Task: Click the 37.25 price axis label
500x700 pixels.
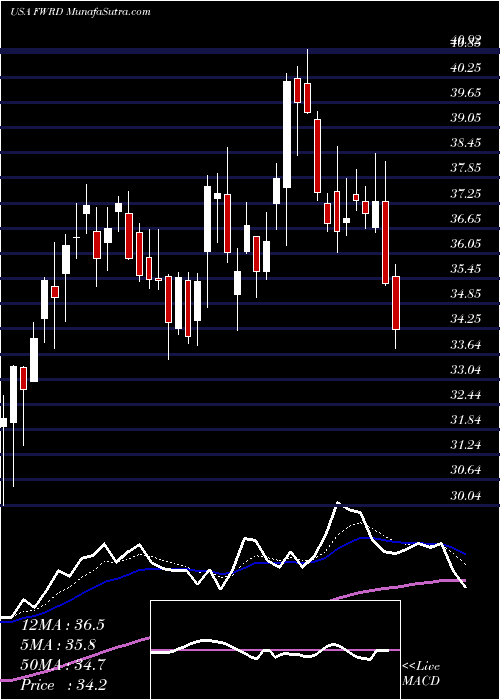Action: click(466, 194)
